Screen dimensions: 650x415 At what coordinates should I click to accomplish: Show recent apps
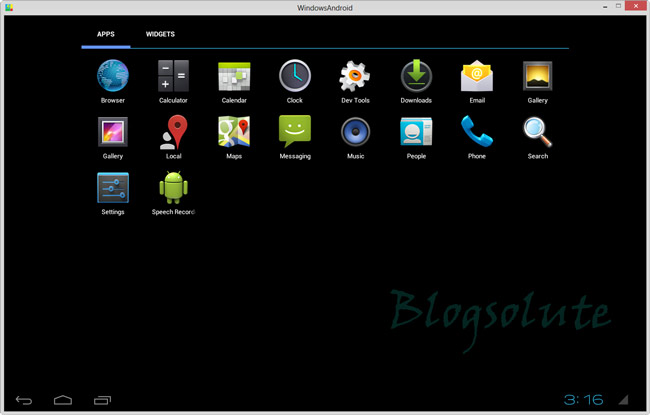click(x=102, y=400)
